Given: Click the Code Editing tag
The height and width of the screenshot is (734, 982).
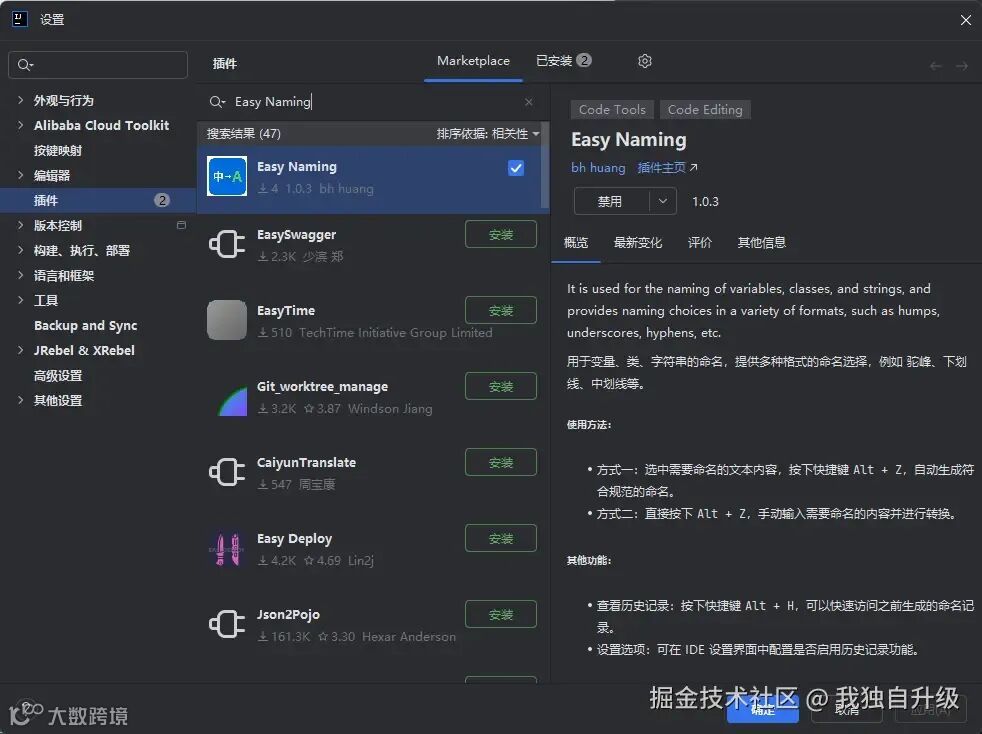Looking at the screenshot, I should (x=705, y=110).
